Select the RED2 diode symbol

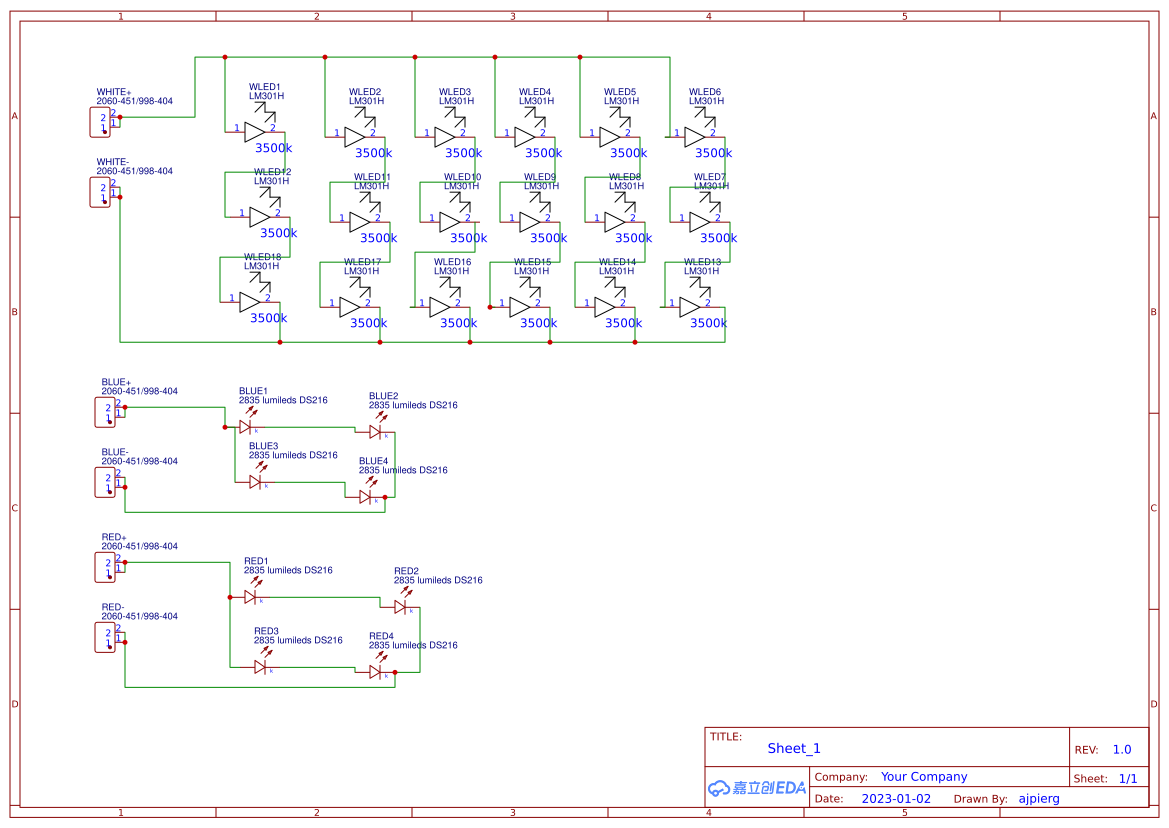click(x=401, y=607)
